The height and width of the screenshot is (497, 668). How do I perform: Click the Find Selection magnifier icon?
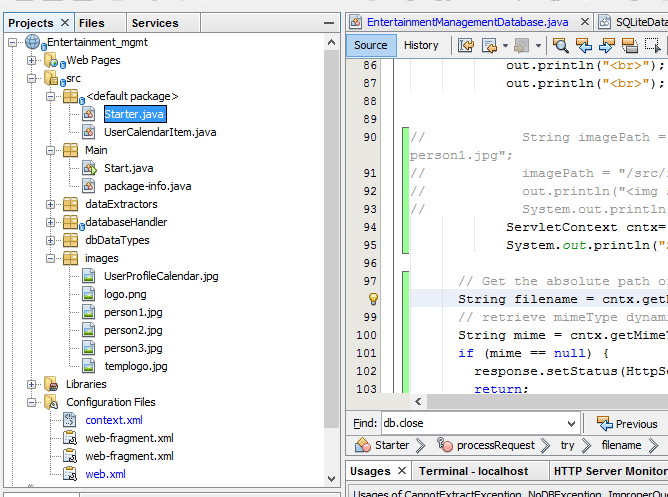point(561,45)
